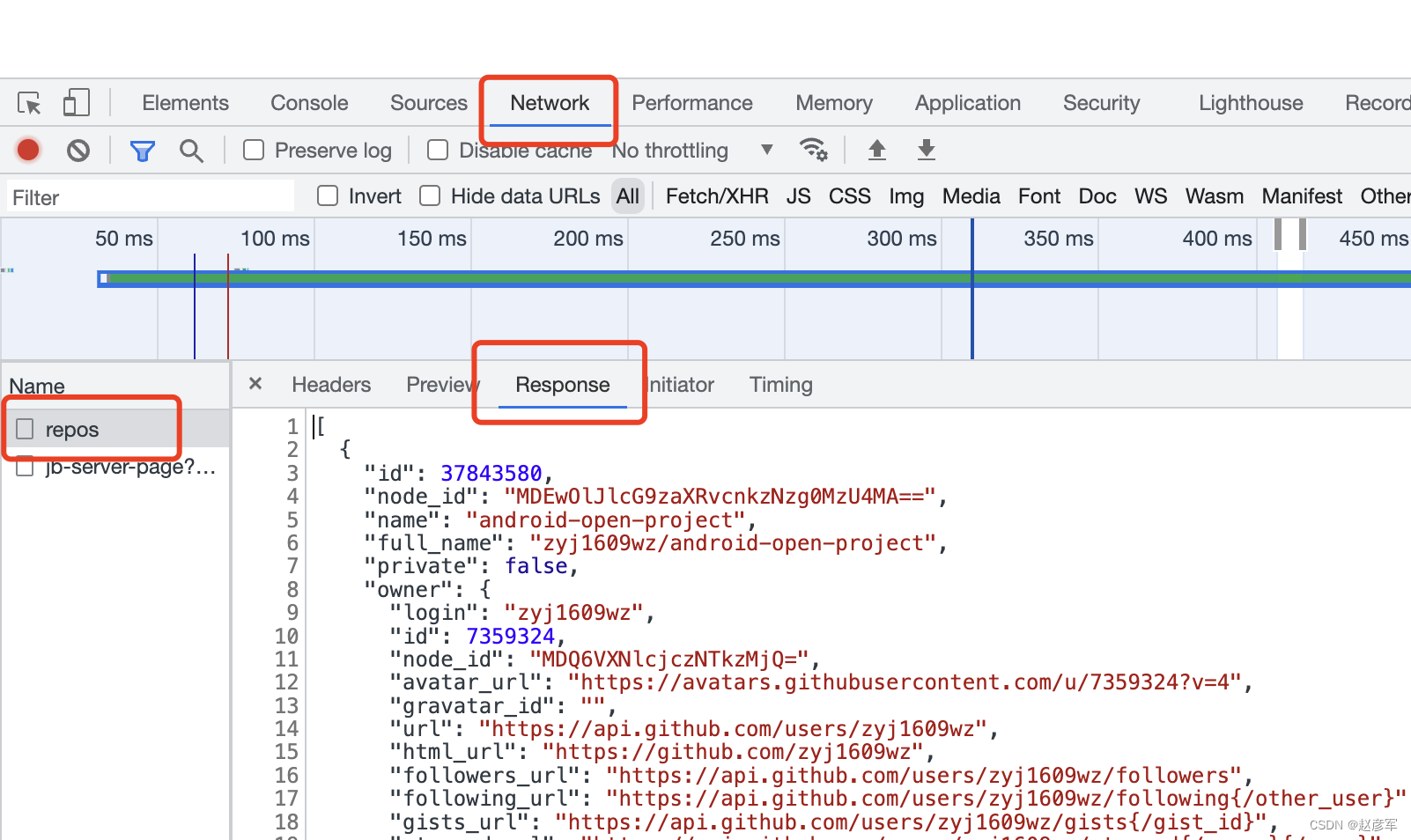Screen dimensions: 1411x840
Task: Click the import HAR upload arrow
Action: coord(876,150)
